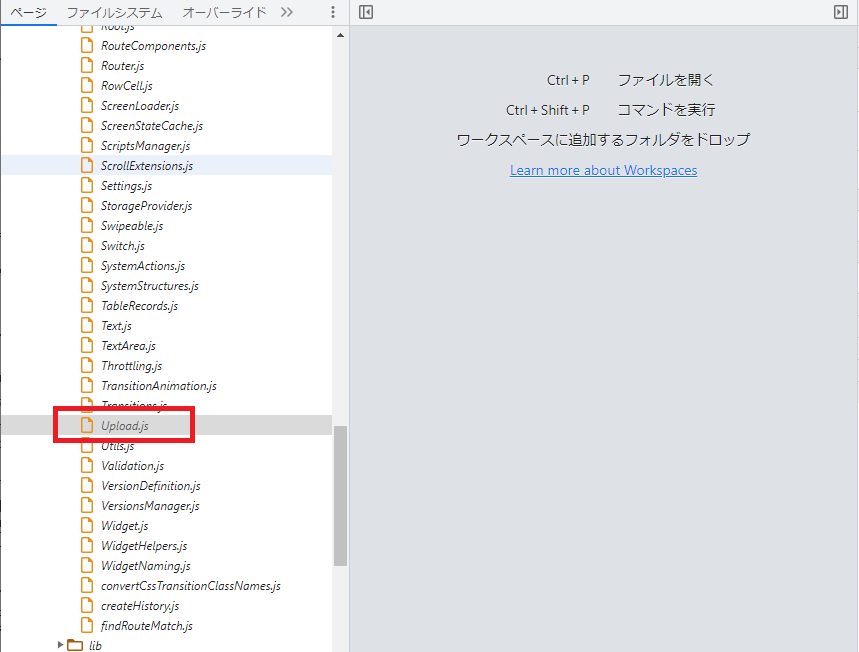Image resolution: width=859 pixels, height=652 pixels.
Task: Open the オーバーライド tab
Action: coord(224,12)
